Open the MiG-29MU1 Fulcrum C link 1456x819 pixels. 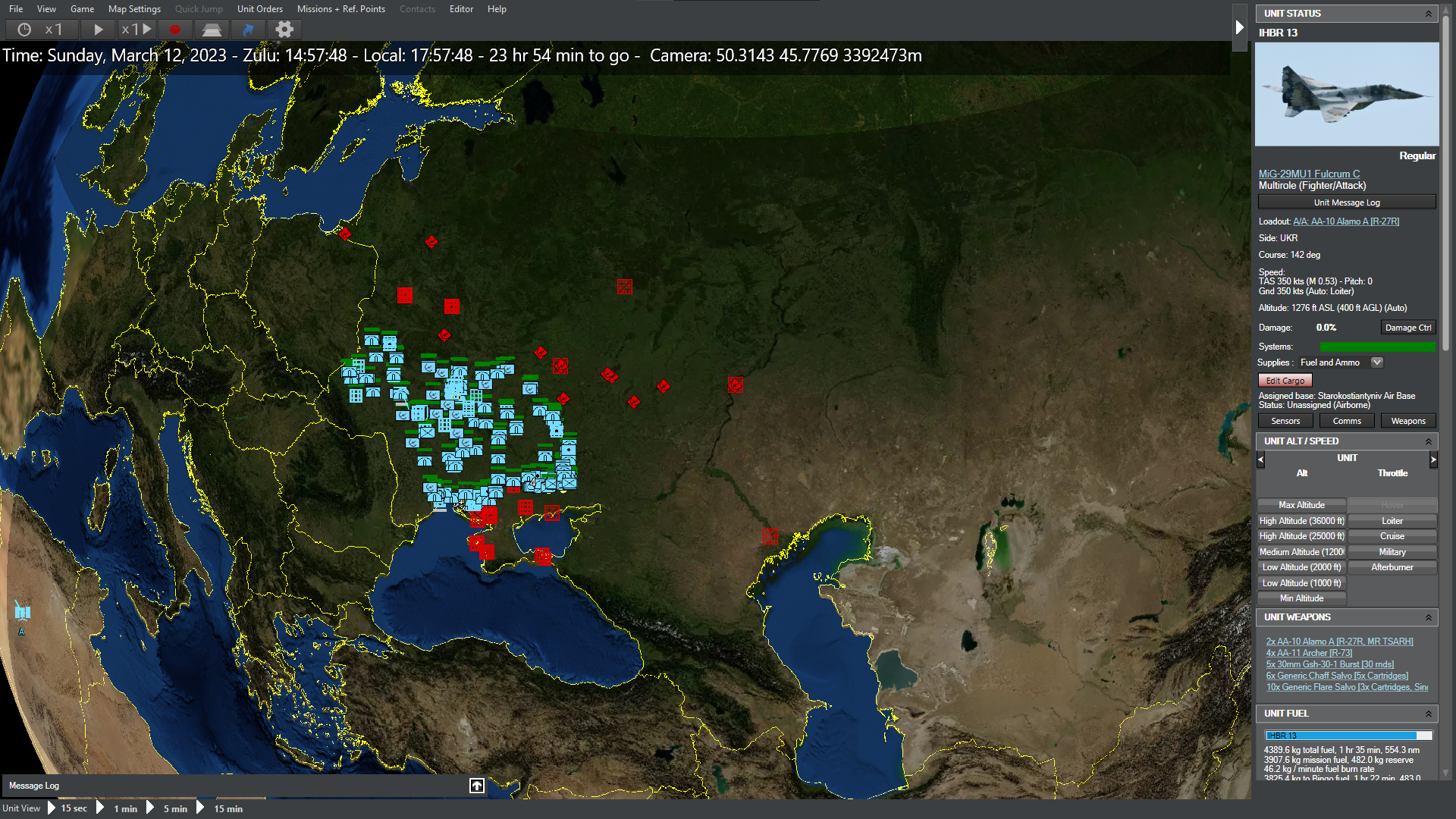point(1309,174)
